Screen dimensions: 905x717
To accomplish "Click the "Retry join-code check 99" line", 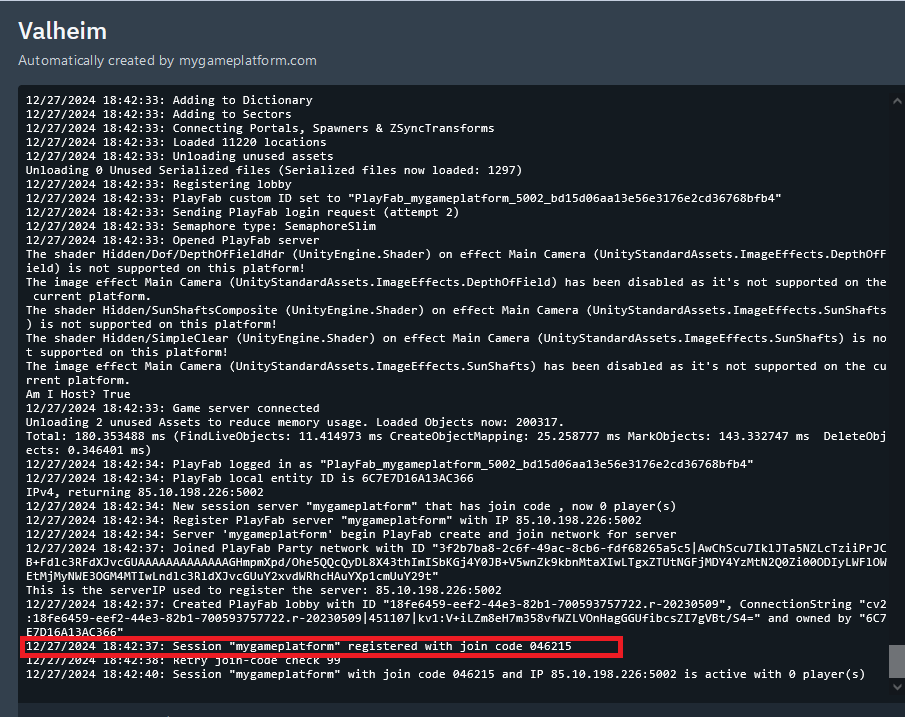I will [x=183, y=660].
